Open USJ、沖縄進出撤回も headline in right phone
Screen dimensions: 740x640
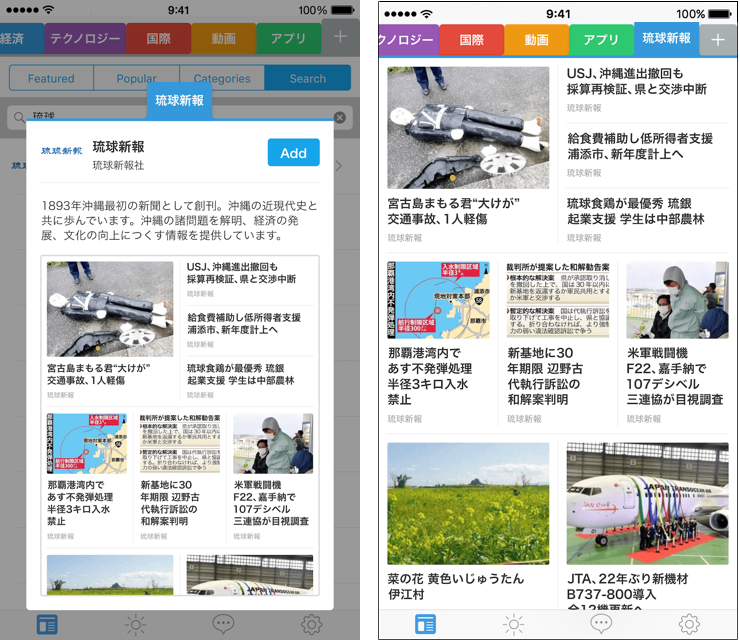637,81
